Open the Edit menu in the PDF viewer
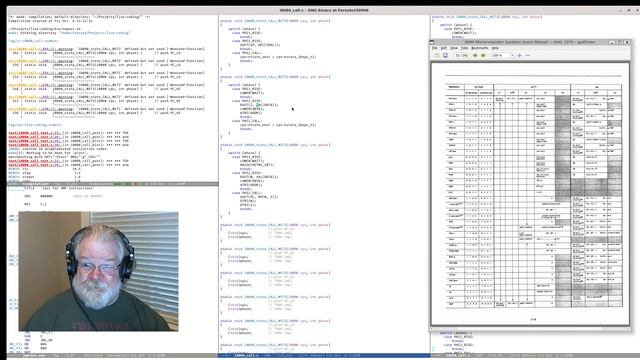The width and height of the screenshot is (640, 360). 444,48
